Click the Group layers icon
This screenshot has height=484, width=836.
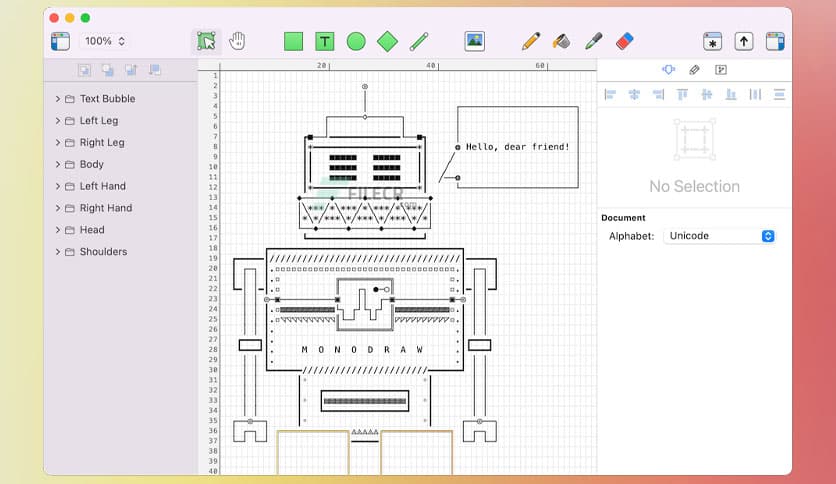(84, 70)
